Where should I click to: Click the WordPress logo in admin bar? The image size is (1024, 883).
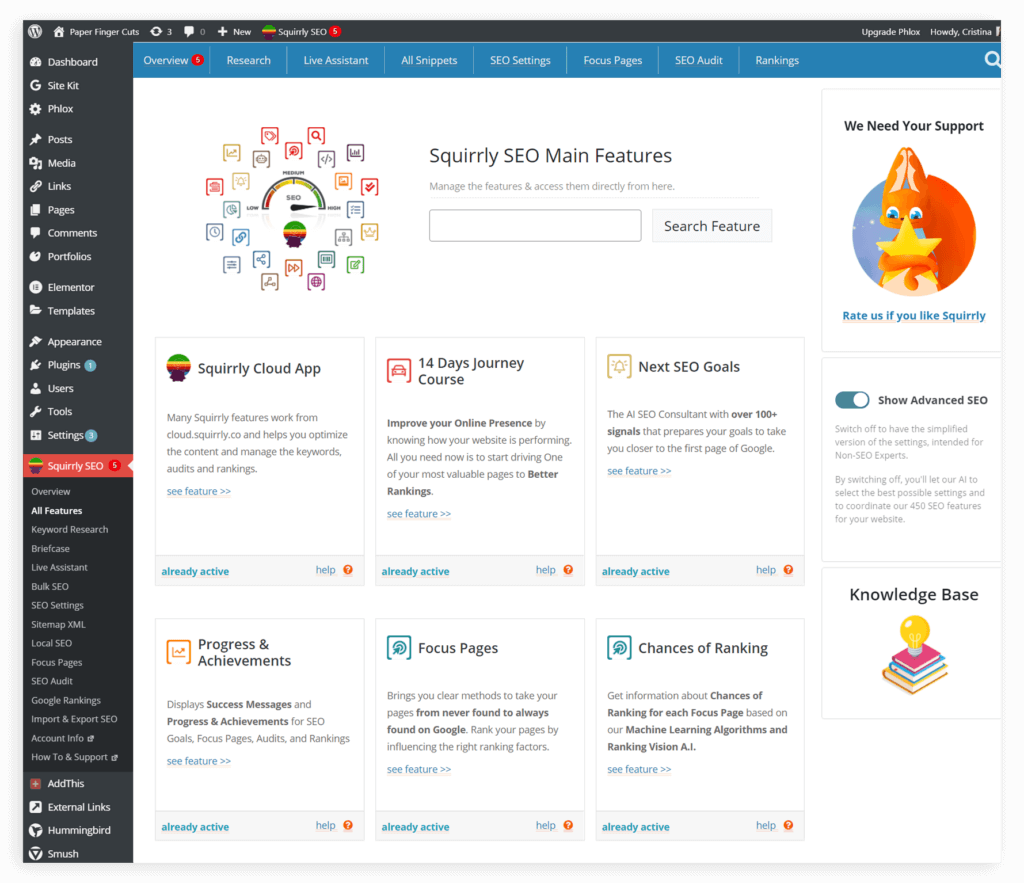34,31
